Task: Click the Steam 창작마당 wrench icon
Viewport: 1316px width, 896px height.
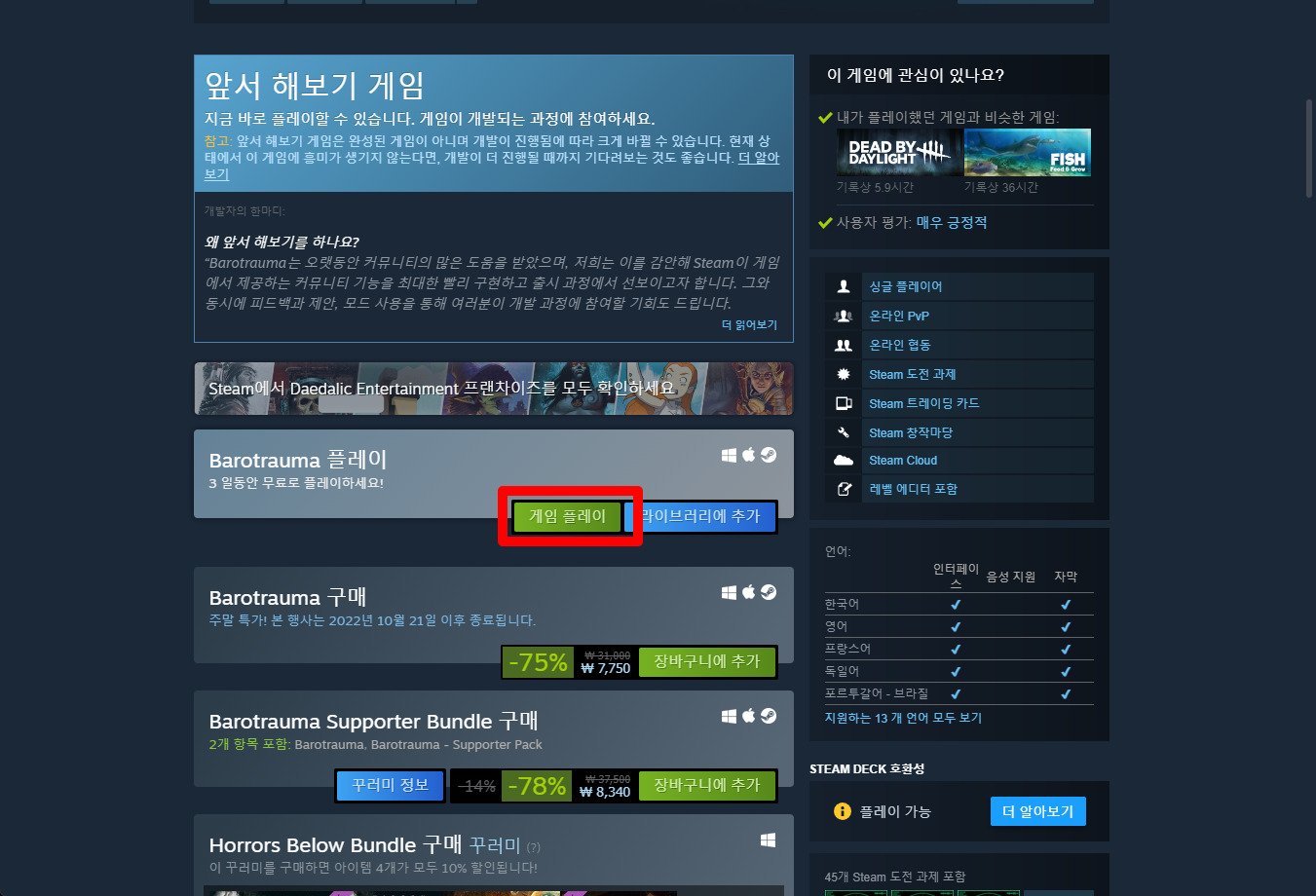Action: click(x=844, y=432)
